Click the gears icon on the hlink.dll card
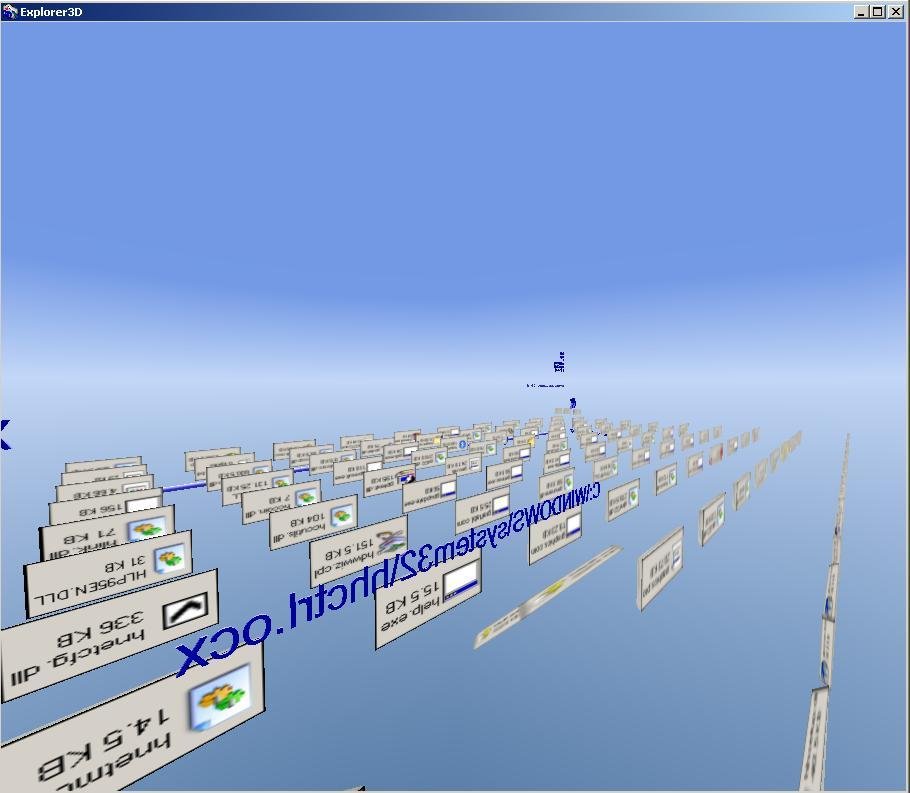 [x=146, y=529]
